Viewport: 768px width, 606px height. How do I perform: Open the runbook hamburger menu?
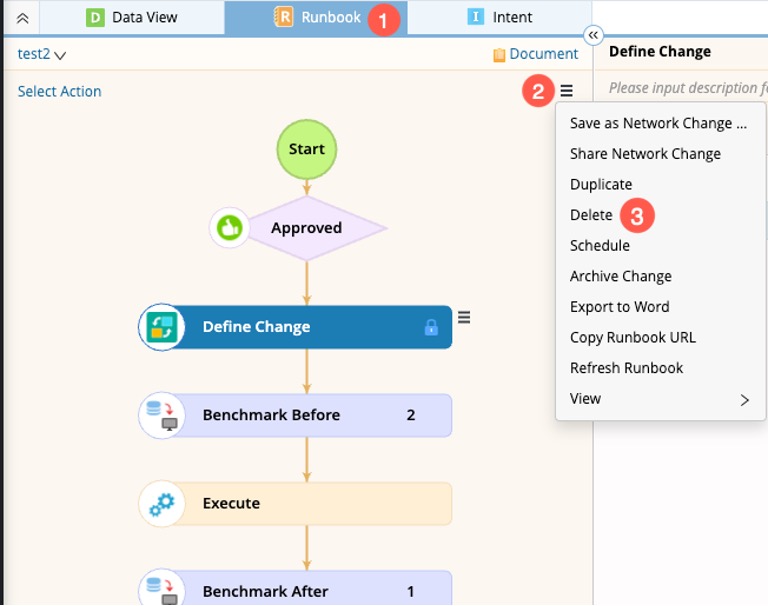tap(566, 91)
